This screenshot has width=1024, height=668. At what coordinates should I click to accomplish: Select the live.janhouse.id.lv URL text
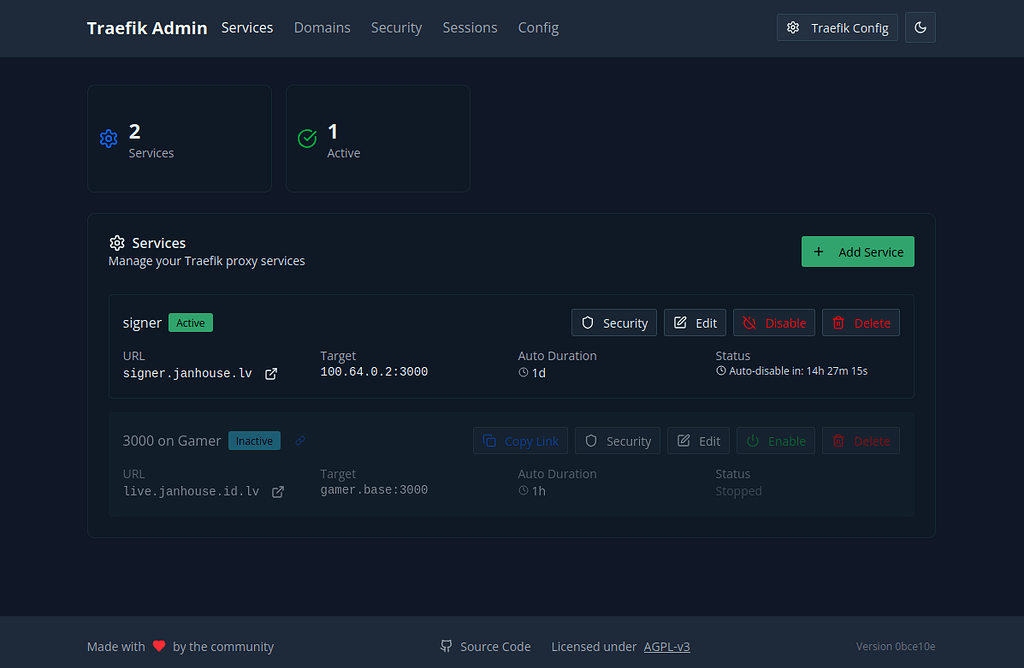191,491
